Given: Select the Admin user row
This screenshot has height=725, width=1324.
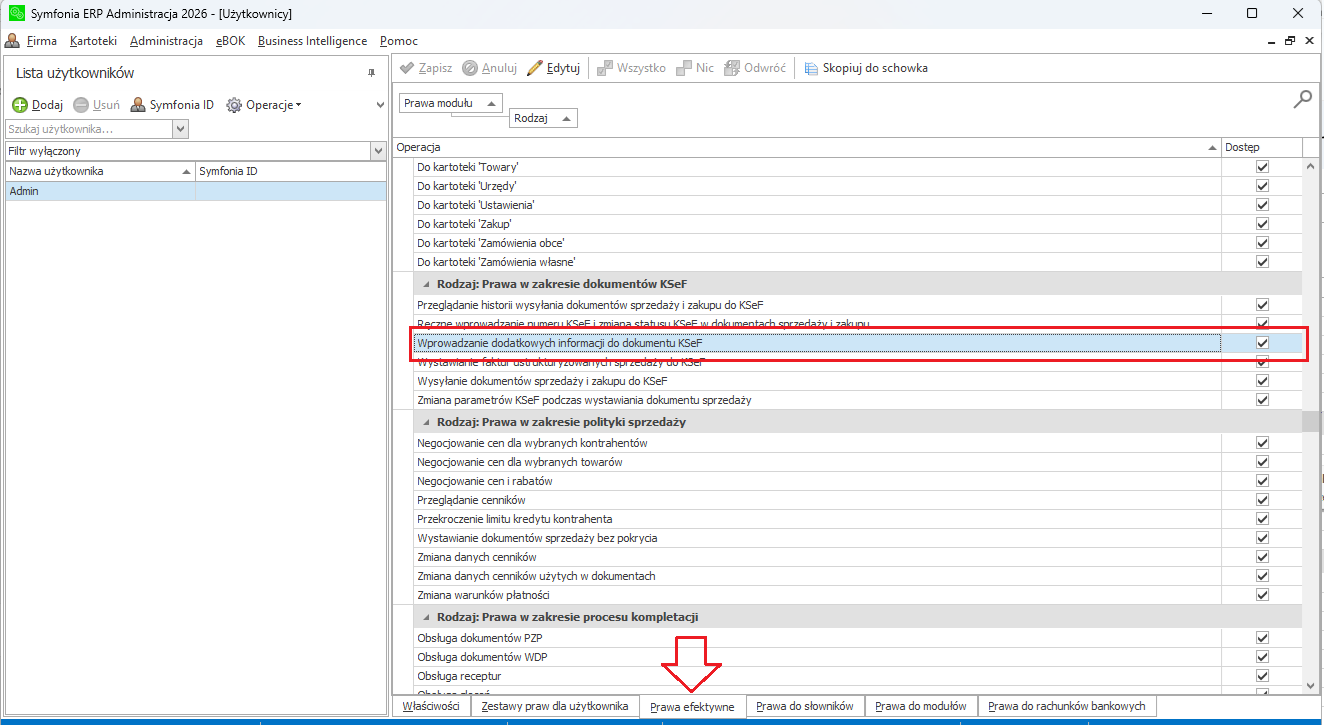Looking at the screenshot, I should point(100,191).
